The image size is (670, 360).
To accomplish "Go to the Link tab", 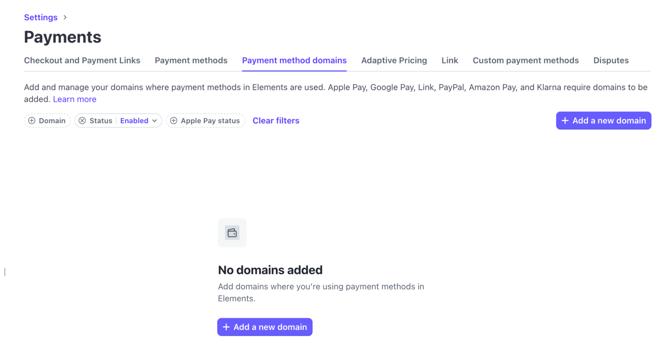I will click(x=450, y=60).
